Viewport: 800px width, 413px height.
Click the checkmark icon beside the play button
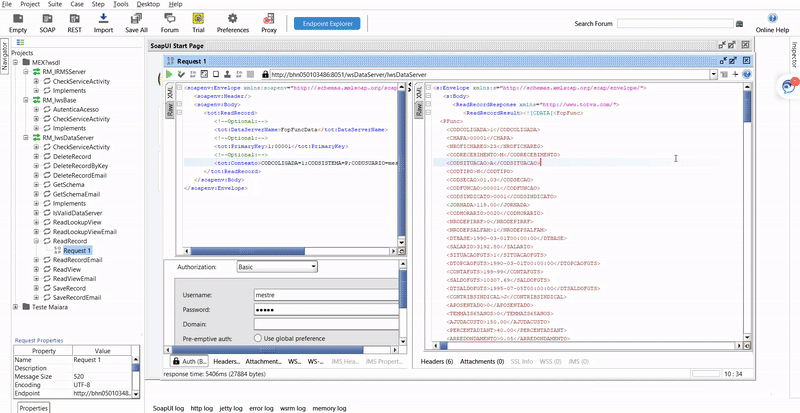pyautogui.click(x=181, y=75)
